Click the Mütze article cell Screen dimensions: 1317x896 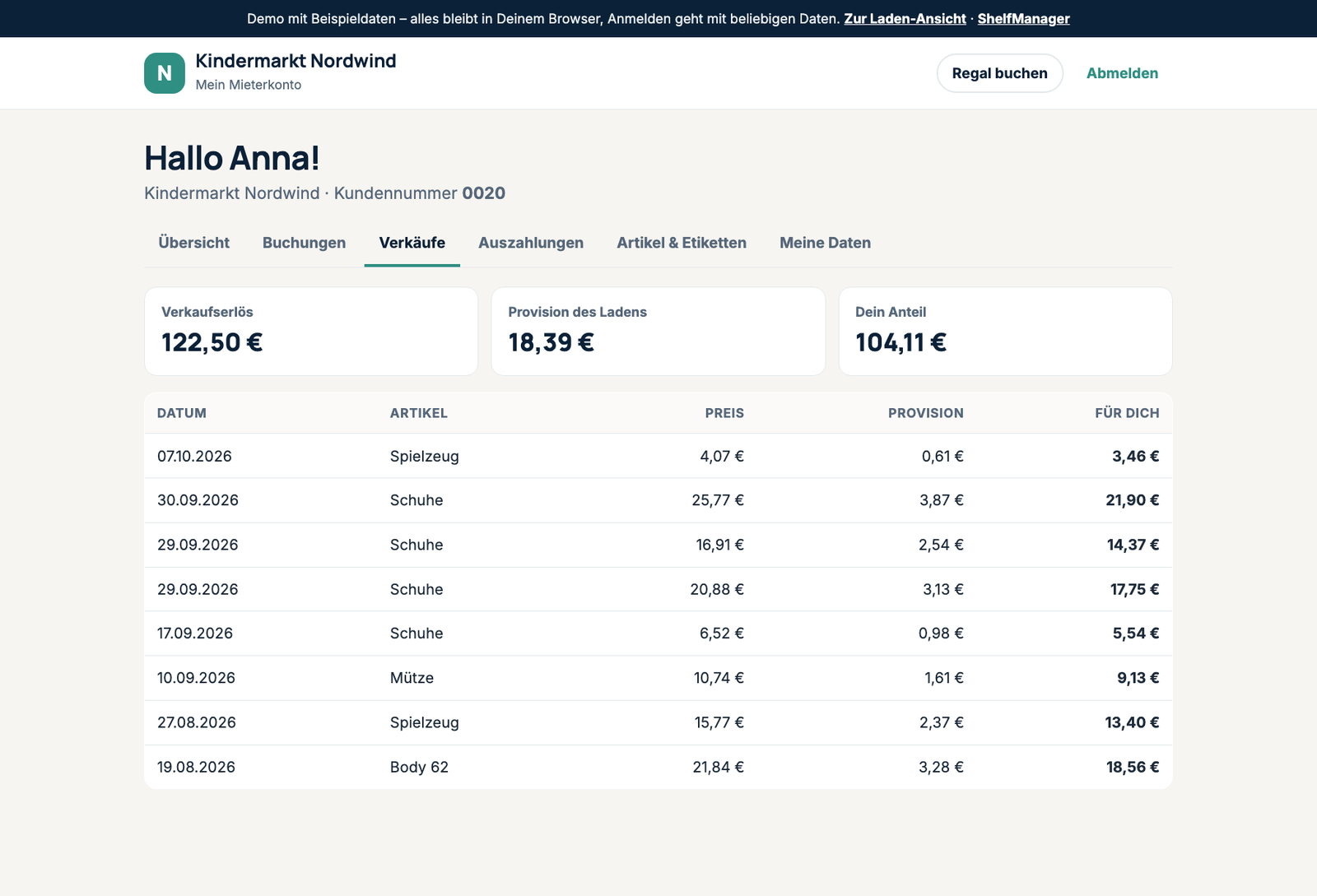click(412, 678)
